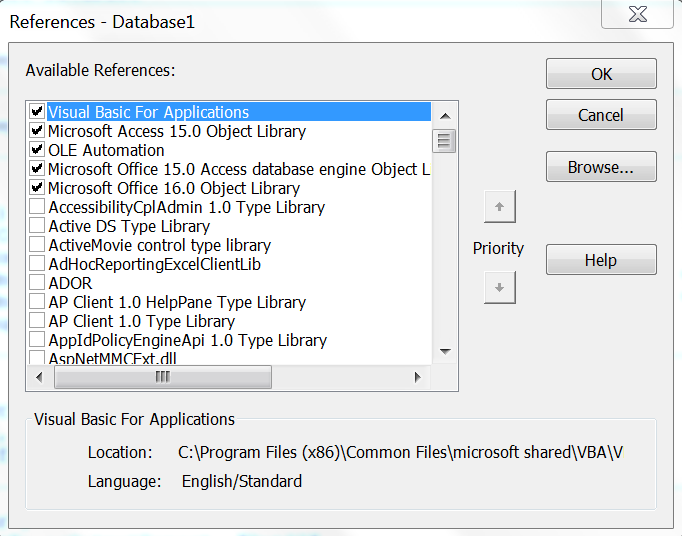Click Cancel button
The width and height of the screenshot is (682, 536).
point(602,115)
